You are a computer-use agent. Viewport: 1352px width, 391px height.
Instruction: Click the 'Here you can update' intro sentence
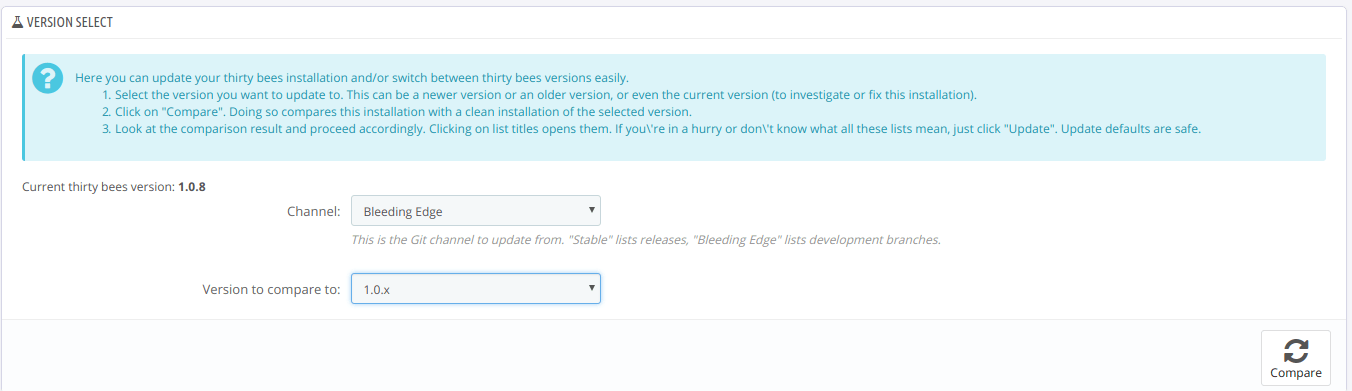pos(352,78)
